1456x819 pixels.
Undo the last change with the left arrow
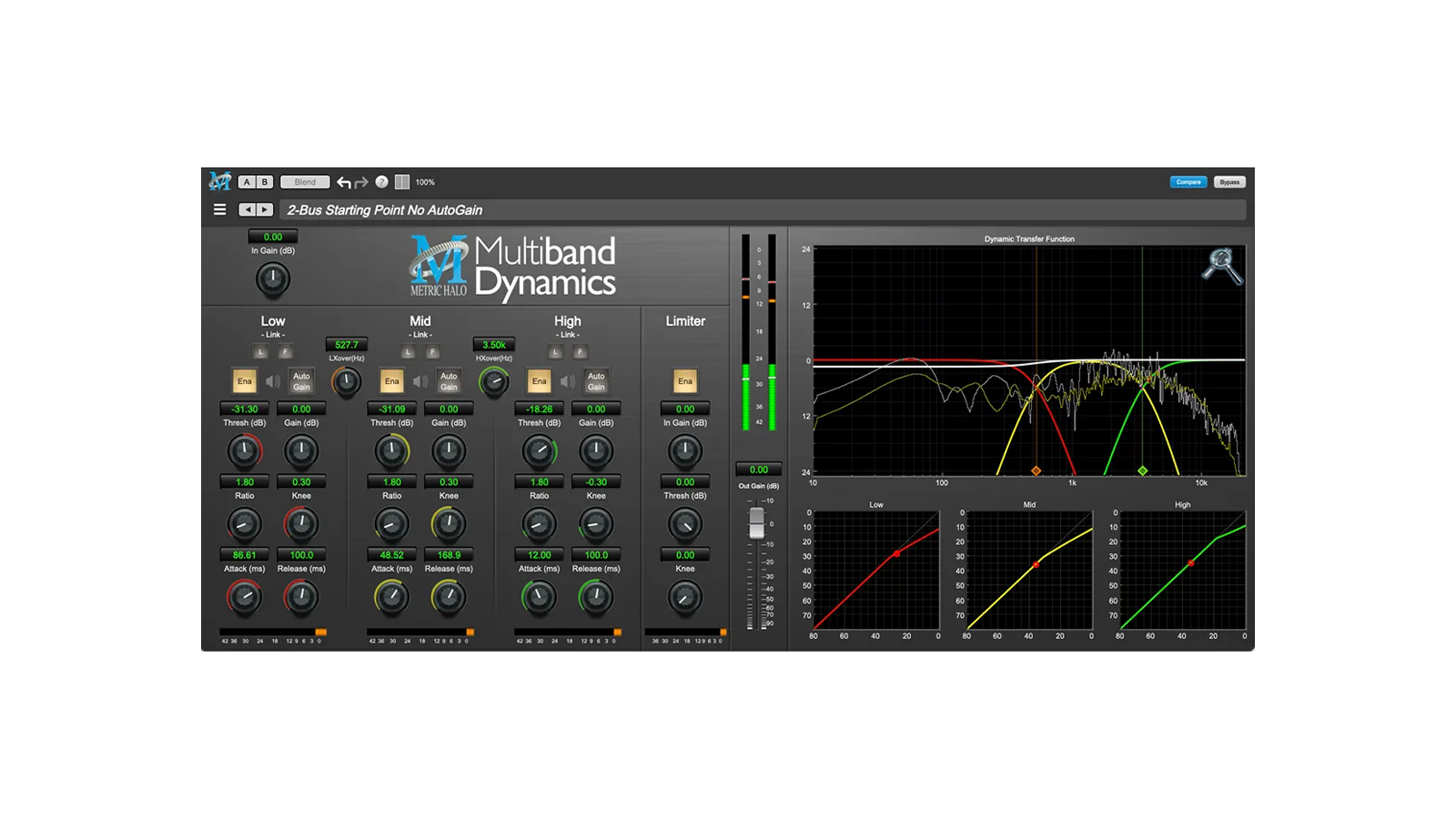[343, 182]
